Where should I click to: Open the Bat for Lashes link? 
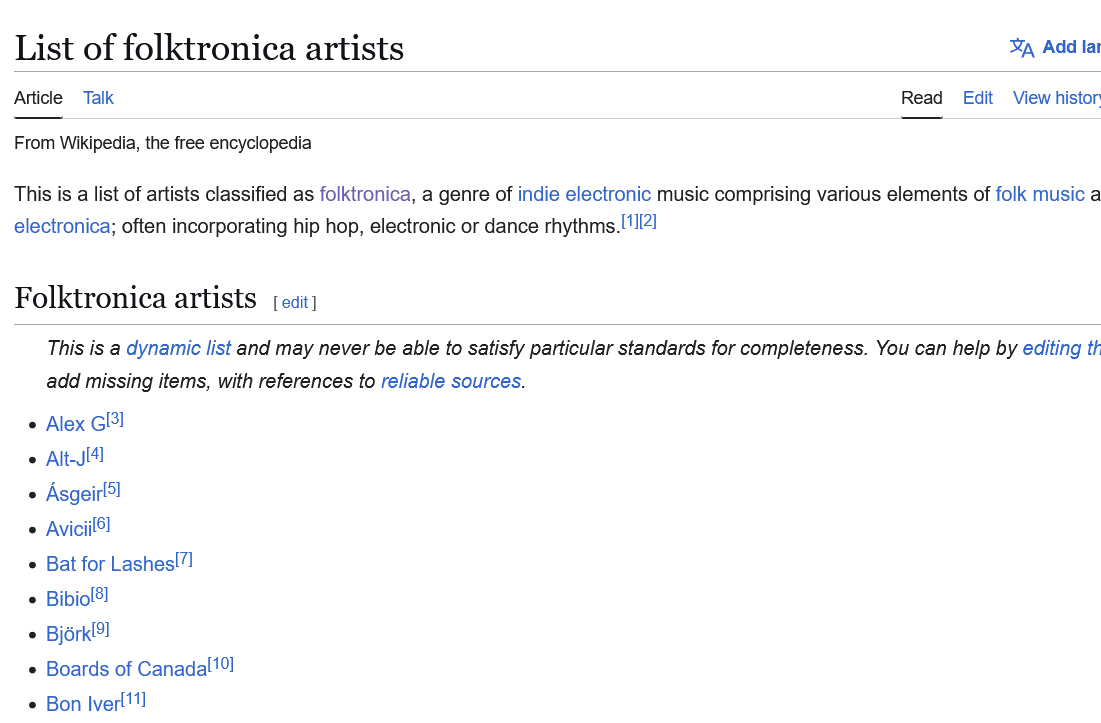click(110, 564)
